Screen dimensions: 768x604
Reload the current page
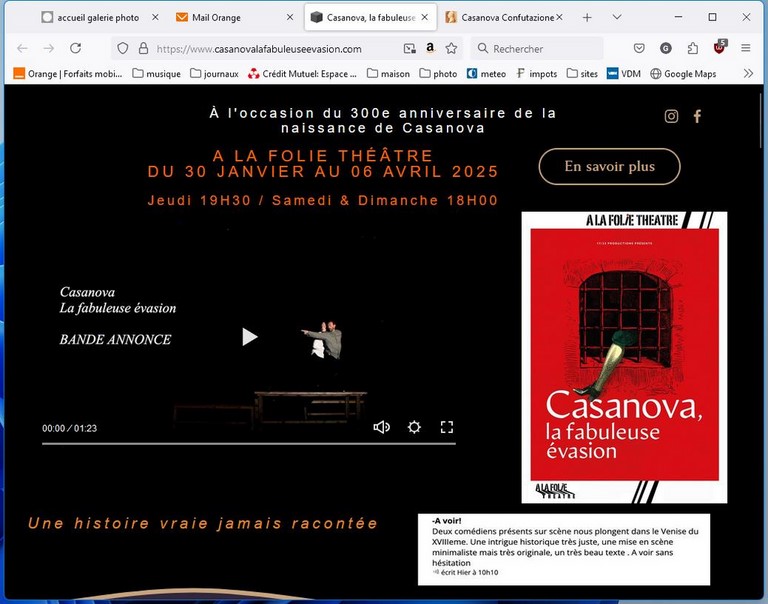click(75, 48)
